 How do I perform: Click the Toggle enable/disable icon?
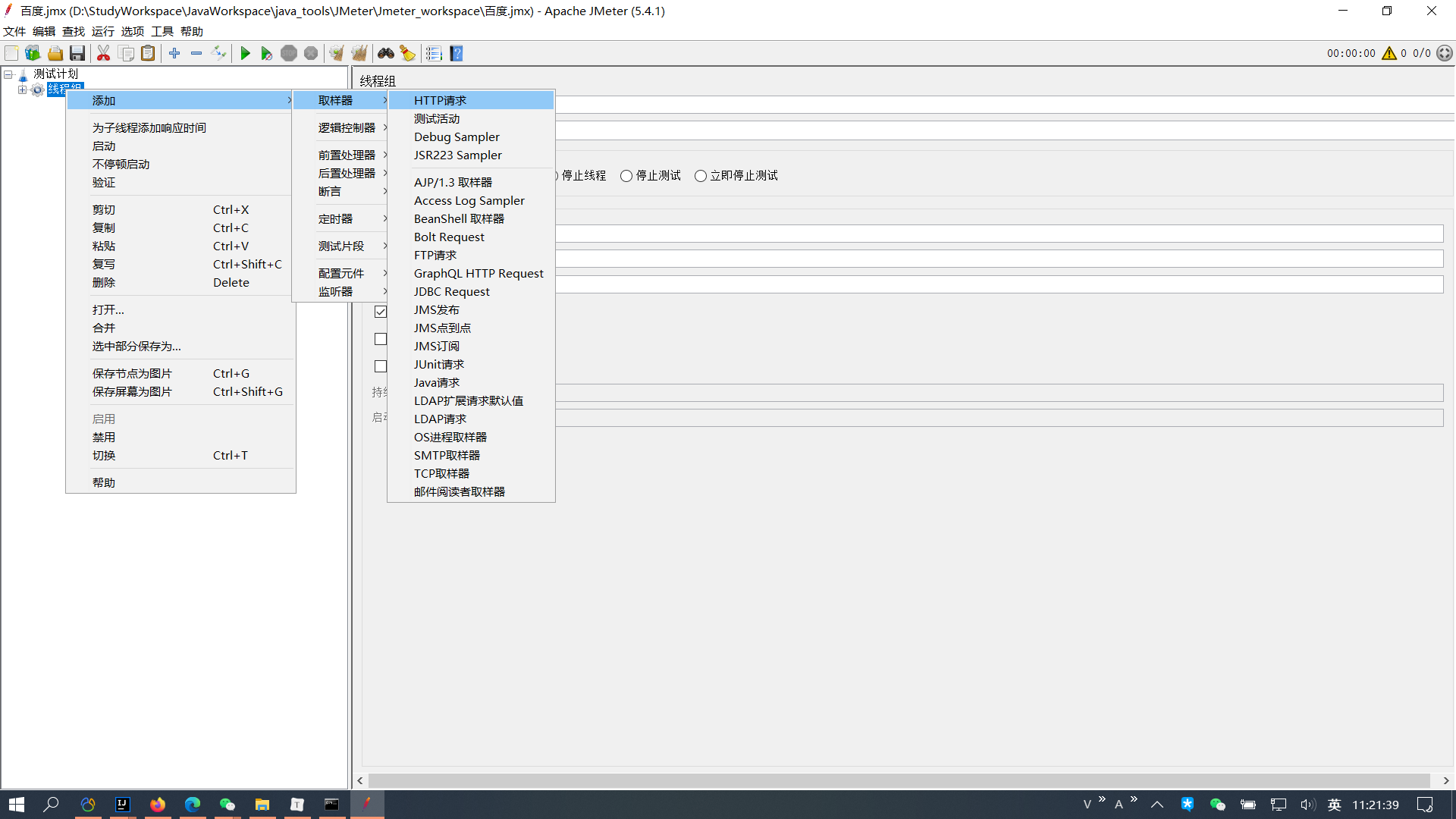[x=218, y=53]
